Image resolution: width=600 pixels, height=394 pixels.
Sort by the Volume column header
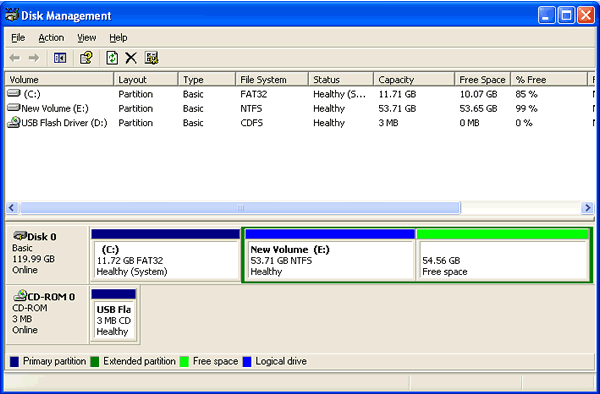coord(60,80)
